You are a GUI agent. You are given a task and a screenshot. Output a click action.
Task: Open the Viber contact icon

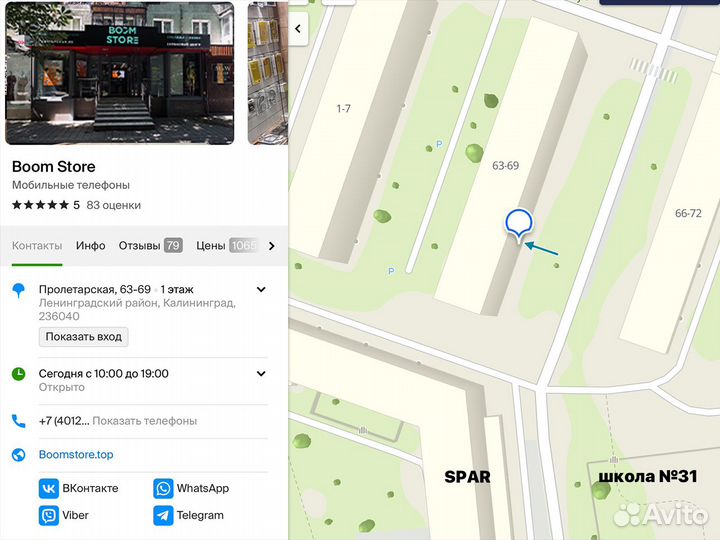49,515
